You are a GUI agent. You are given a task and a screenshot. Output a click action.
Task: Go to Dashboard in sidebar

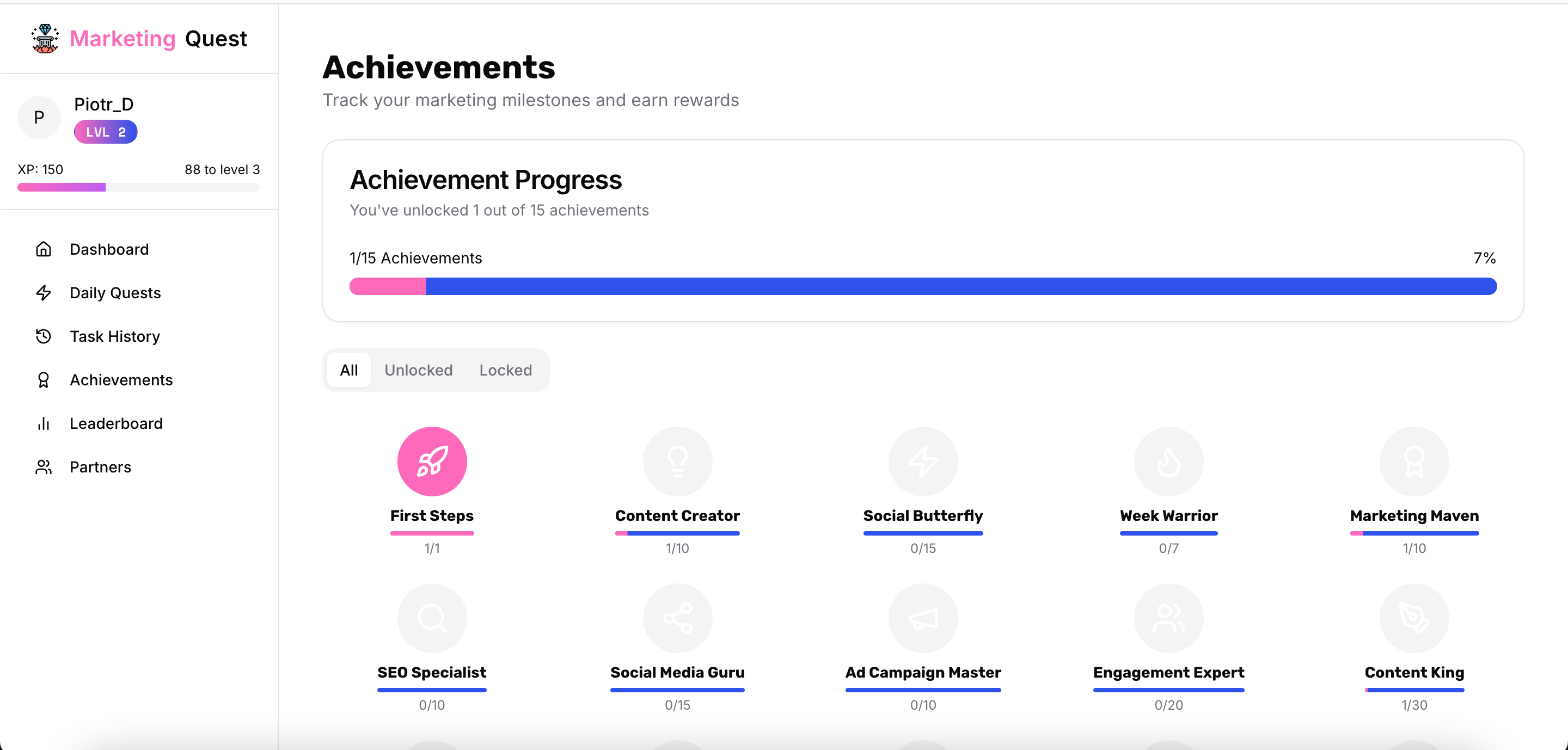pyautogui.click(x=109, y=249)
